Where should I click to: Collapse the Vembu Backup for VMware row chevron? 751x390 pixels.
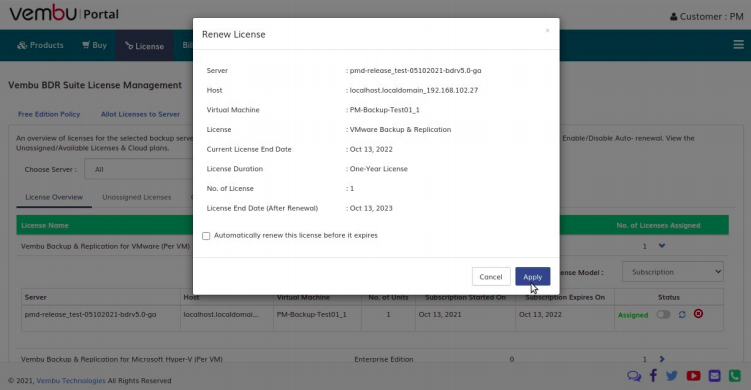point(662,246)
